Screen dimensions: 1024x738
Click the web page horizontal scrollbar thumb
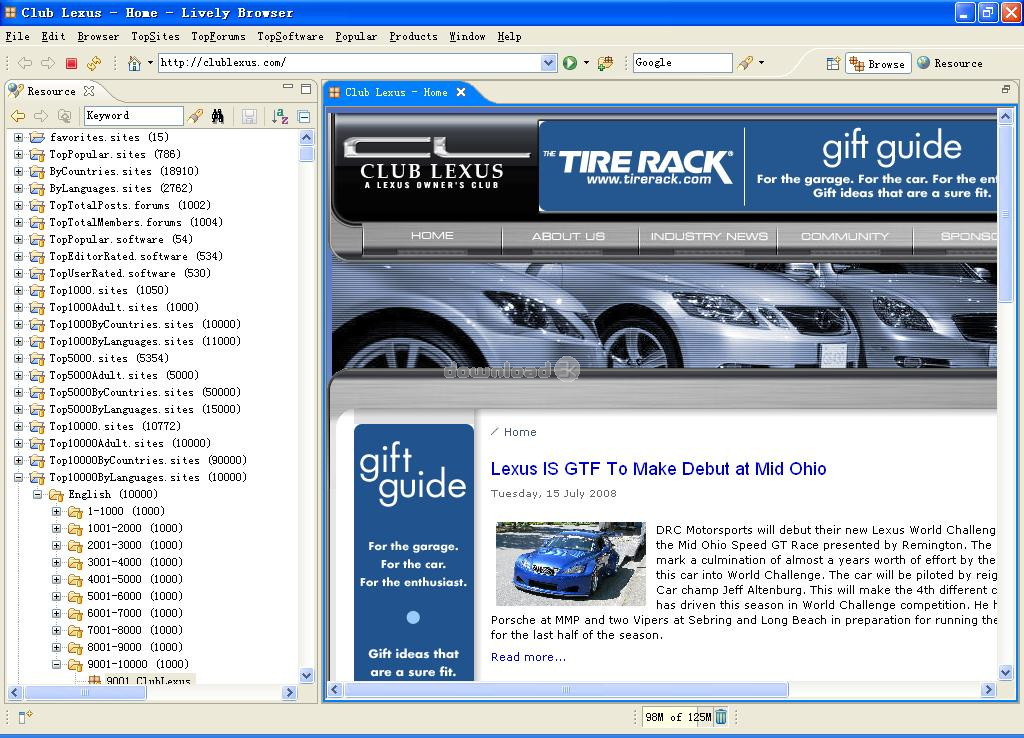point(566,690)
